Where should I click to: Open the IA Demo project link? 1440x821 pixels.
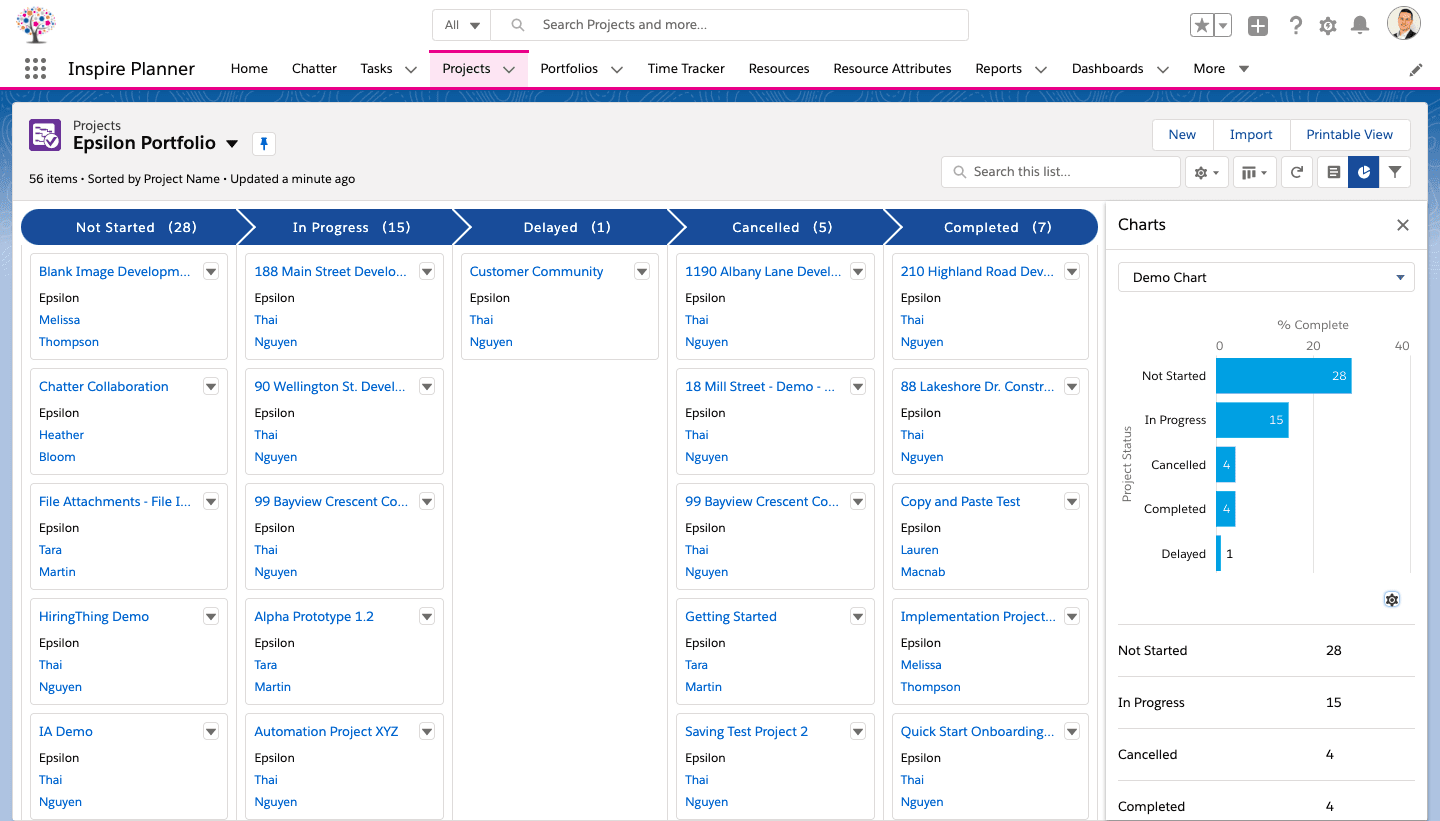pos(65,731)
